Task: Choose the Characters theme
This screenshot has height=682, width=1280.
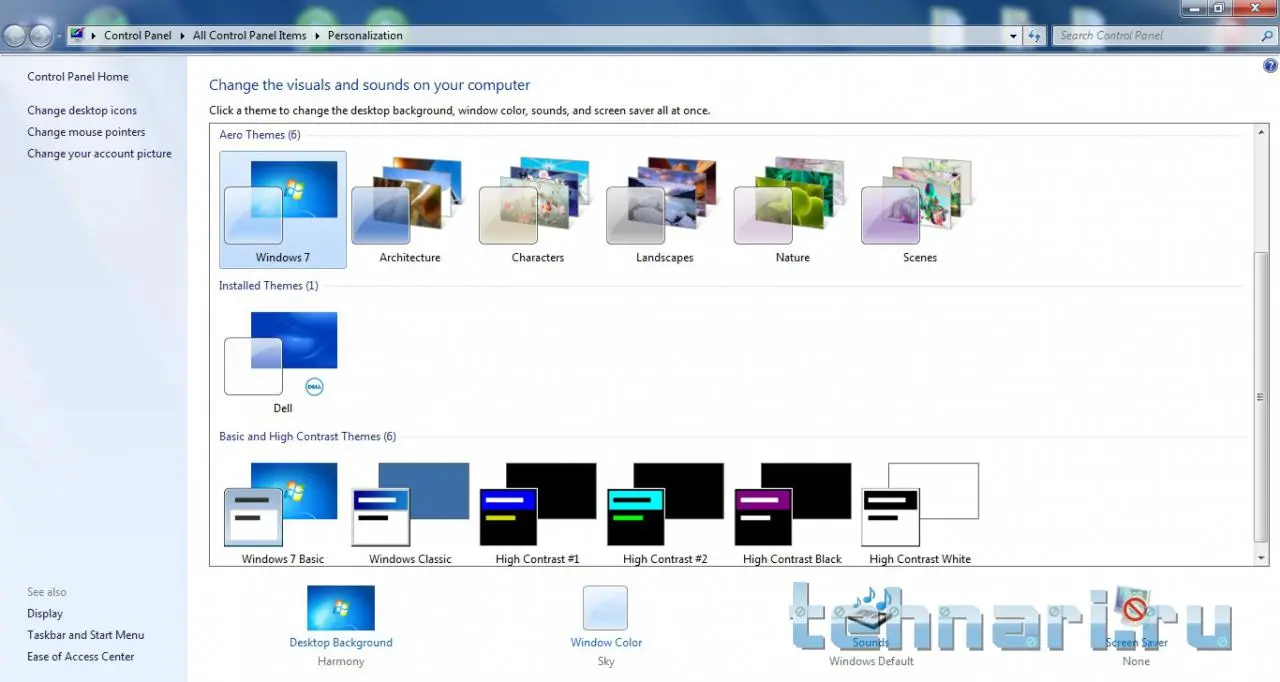Action: 537,210
